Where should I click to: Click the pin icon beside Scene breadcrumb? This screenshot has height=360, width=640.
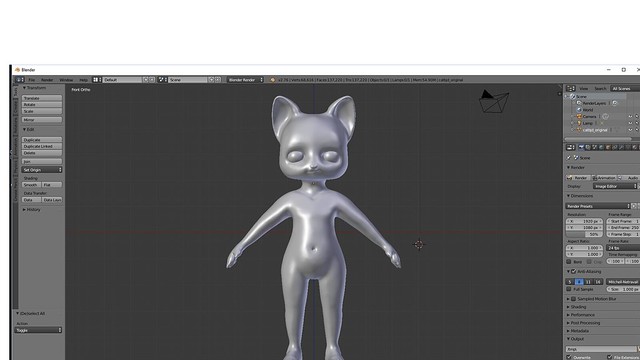569,158
